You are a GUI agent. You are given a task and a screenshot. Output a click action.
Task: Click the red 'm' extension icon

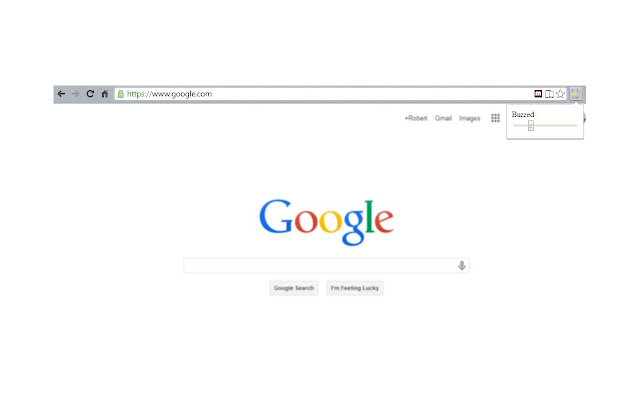[x=538, y=94]
